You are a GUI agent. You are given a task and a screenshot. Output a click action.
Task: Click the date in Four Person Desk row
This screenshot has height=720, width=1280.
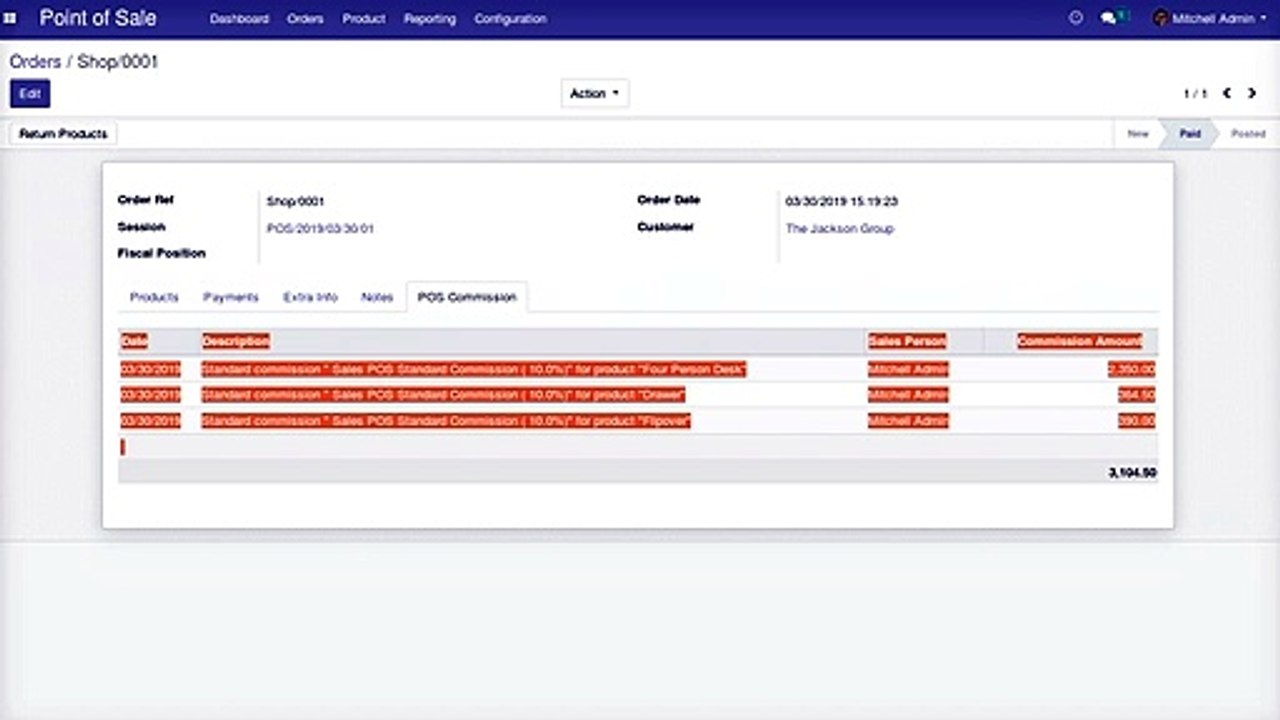pos(151,369)
